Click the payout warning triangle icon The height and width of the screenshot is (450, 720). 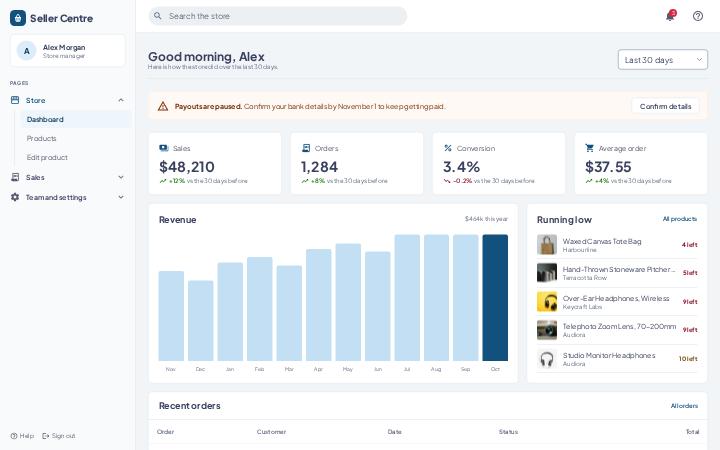[x=163, y=107]
